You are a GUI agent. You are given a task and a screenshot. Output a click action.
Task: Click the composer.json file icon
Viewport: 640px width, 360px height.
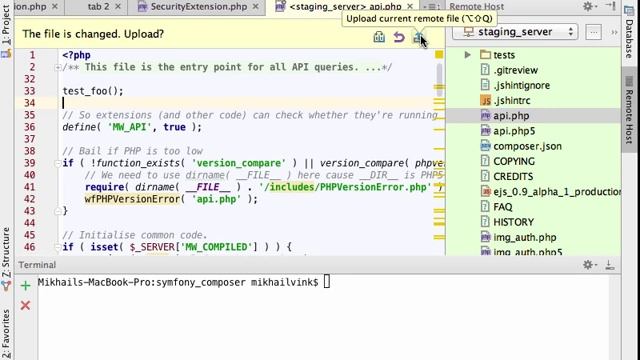(485, 146)
